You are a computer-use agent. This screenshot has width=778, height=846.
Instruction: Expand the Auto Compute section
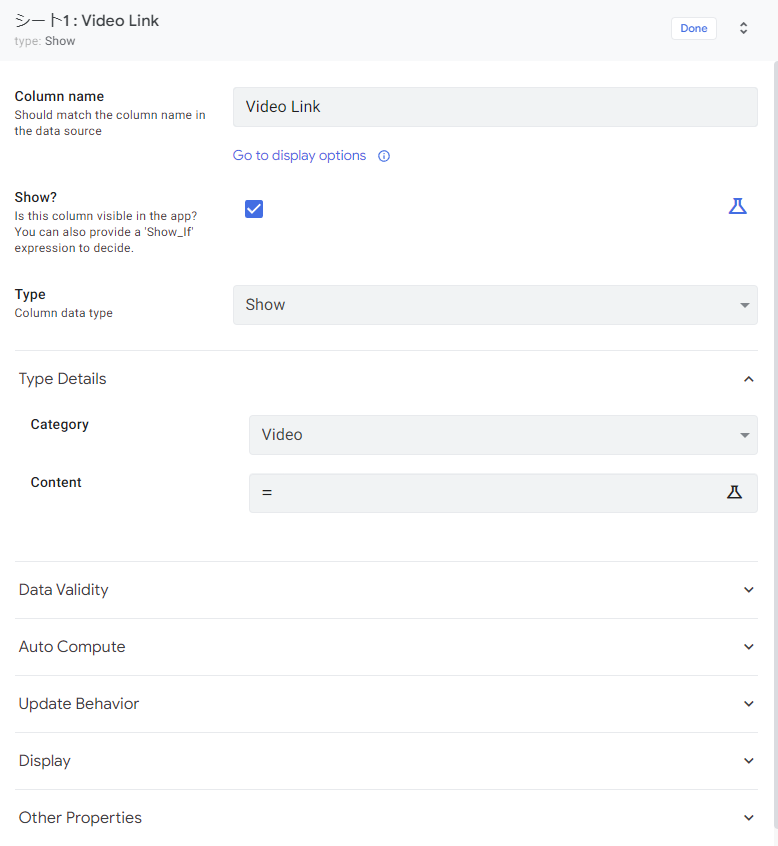coord(749,647)
